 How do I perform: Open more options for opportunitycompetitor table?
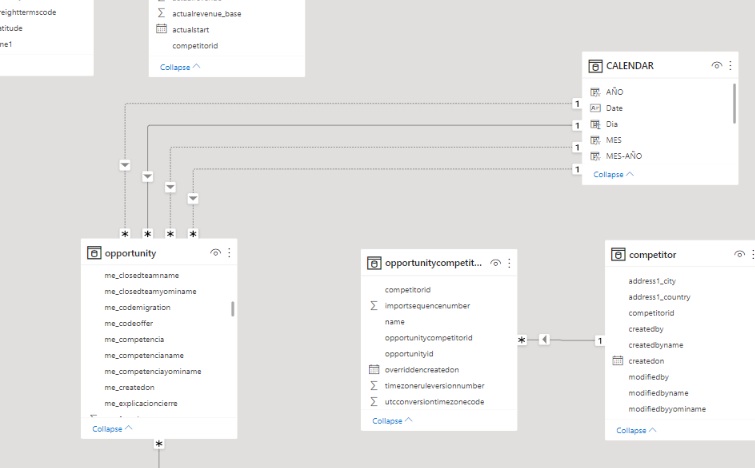coord(509,263)
